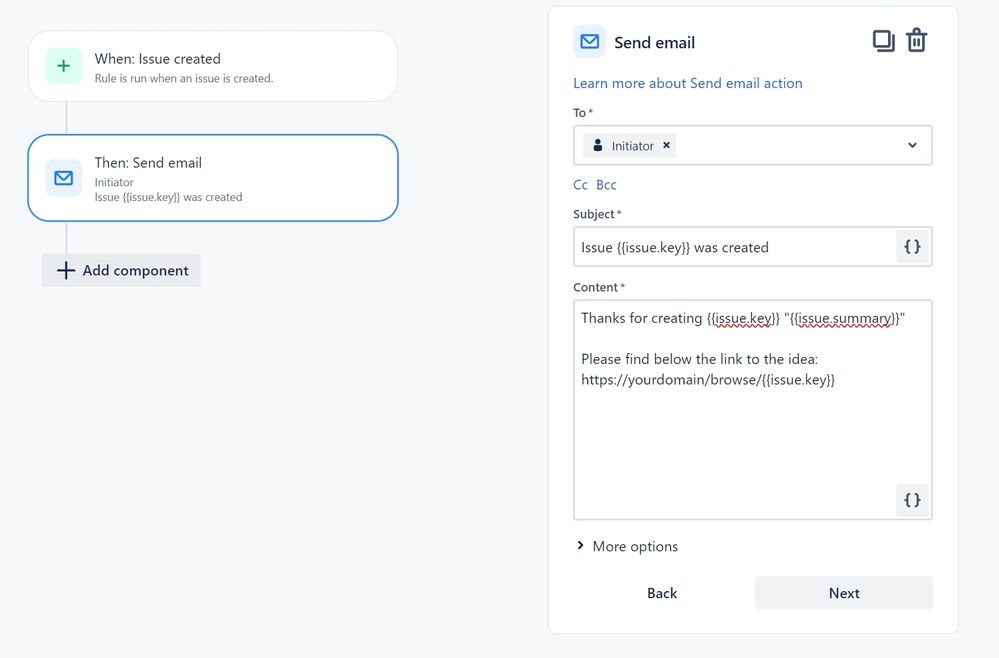
Task: Click the trash delete icon
Action: pos(916,41)
